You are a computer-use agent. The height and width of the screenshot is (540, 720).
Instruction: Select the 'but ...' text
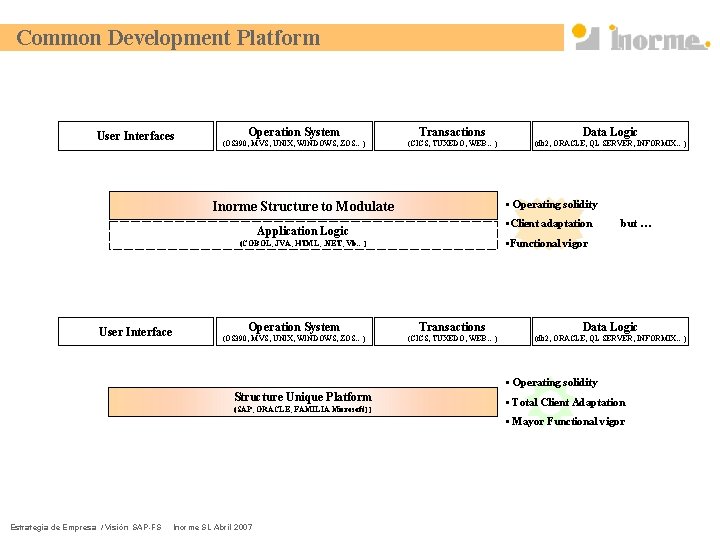636,224
